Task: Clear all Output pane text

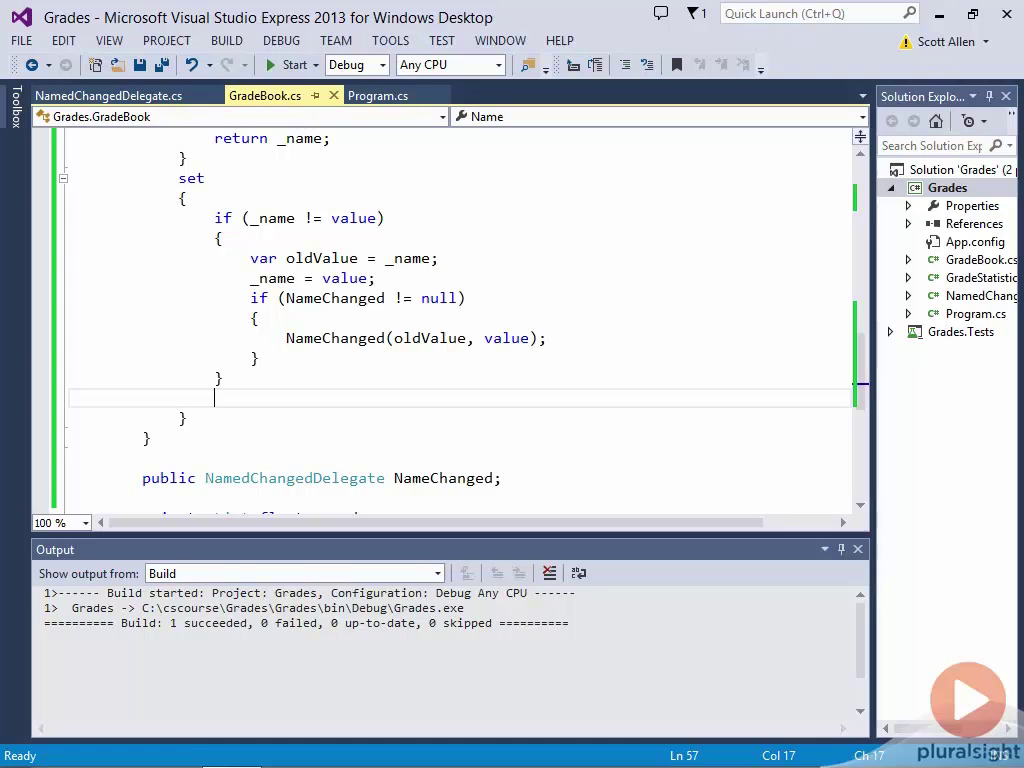Action: (549, 573)
